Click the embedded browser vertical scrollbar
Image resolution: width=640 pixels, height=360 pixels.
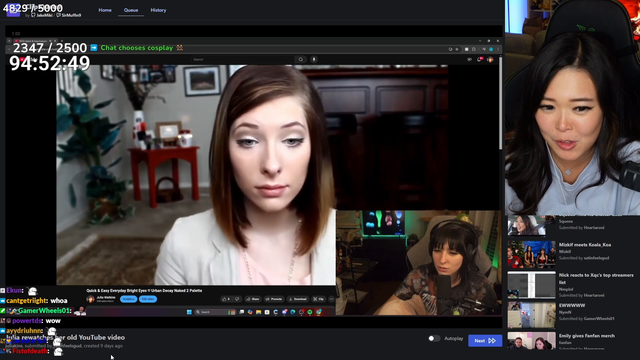pos(500,104)
